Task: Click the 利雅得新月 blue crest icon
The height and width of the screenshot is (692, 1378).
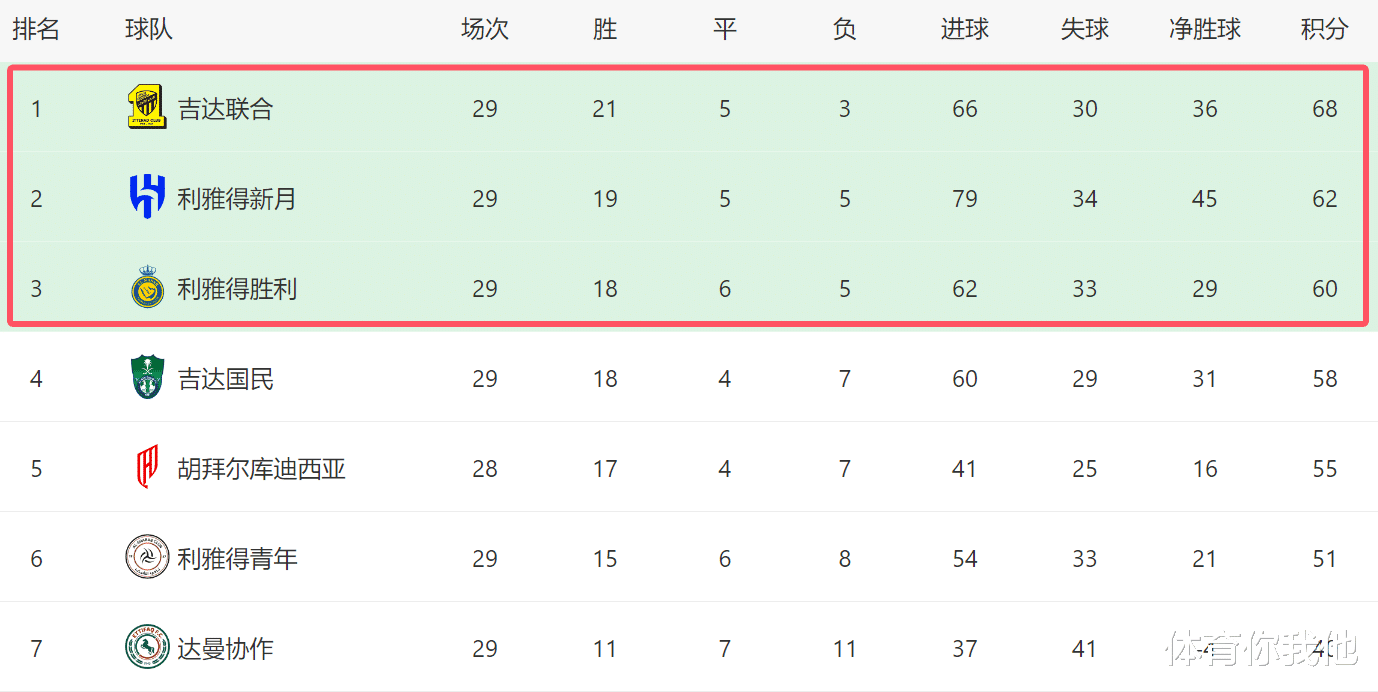Action: 147,197
